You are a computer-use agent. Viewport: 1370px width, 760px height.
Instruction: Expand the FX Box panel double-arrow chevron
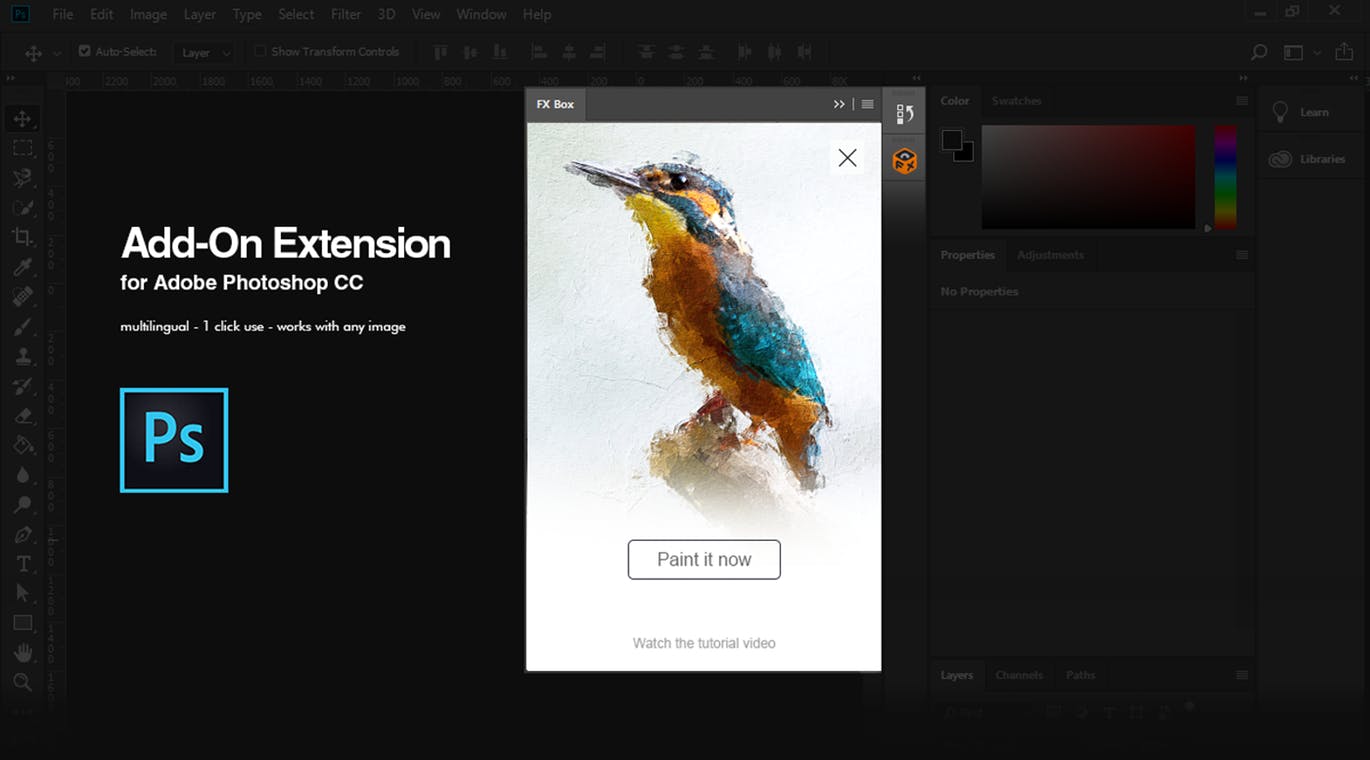[x=839, y=103]
